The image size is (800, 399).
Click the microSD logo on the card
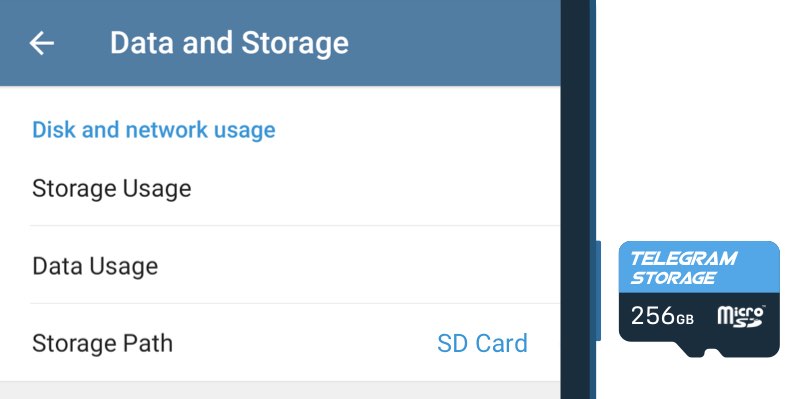tap(741, 316)
